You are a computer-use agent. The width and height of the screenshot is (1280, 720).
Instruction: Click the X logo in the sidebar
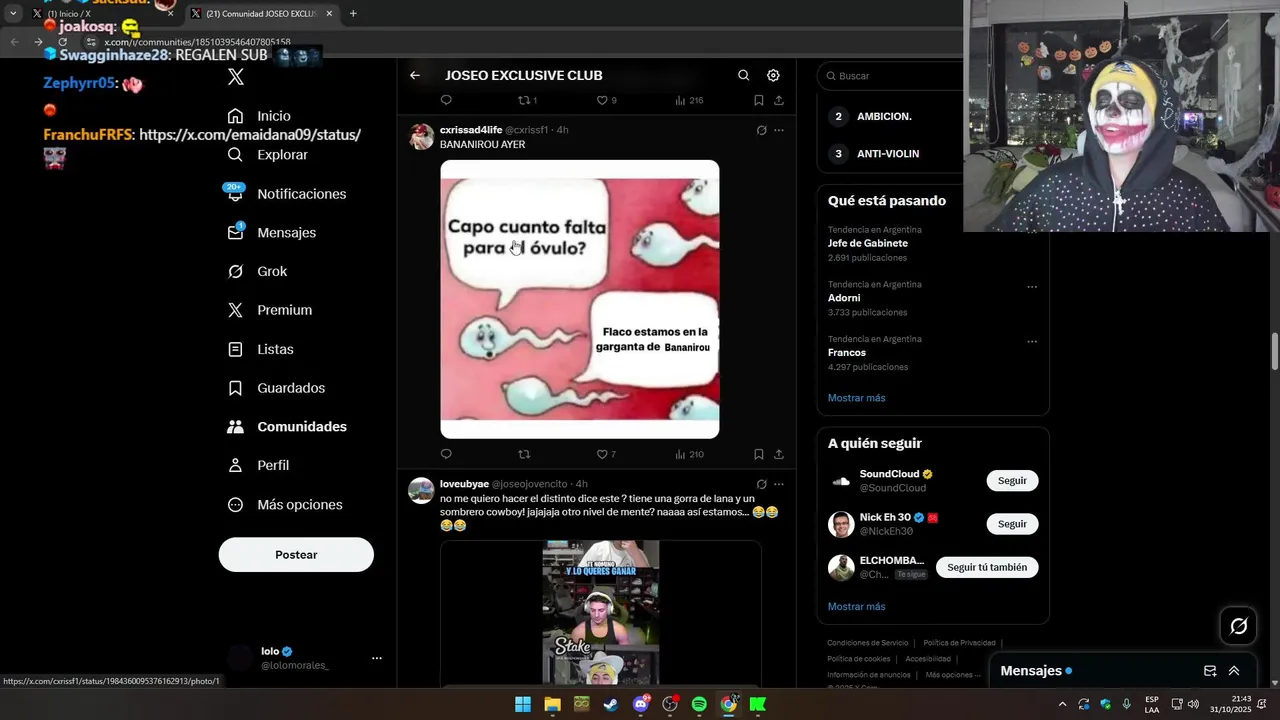point(235,77)
